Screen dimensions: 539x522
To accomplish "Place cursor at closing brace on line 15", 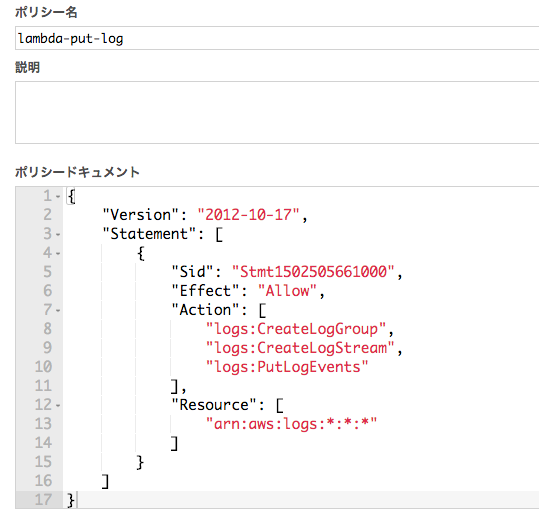I will [140, 462].
